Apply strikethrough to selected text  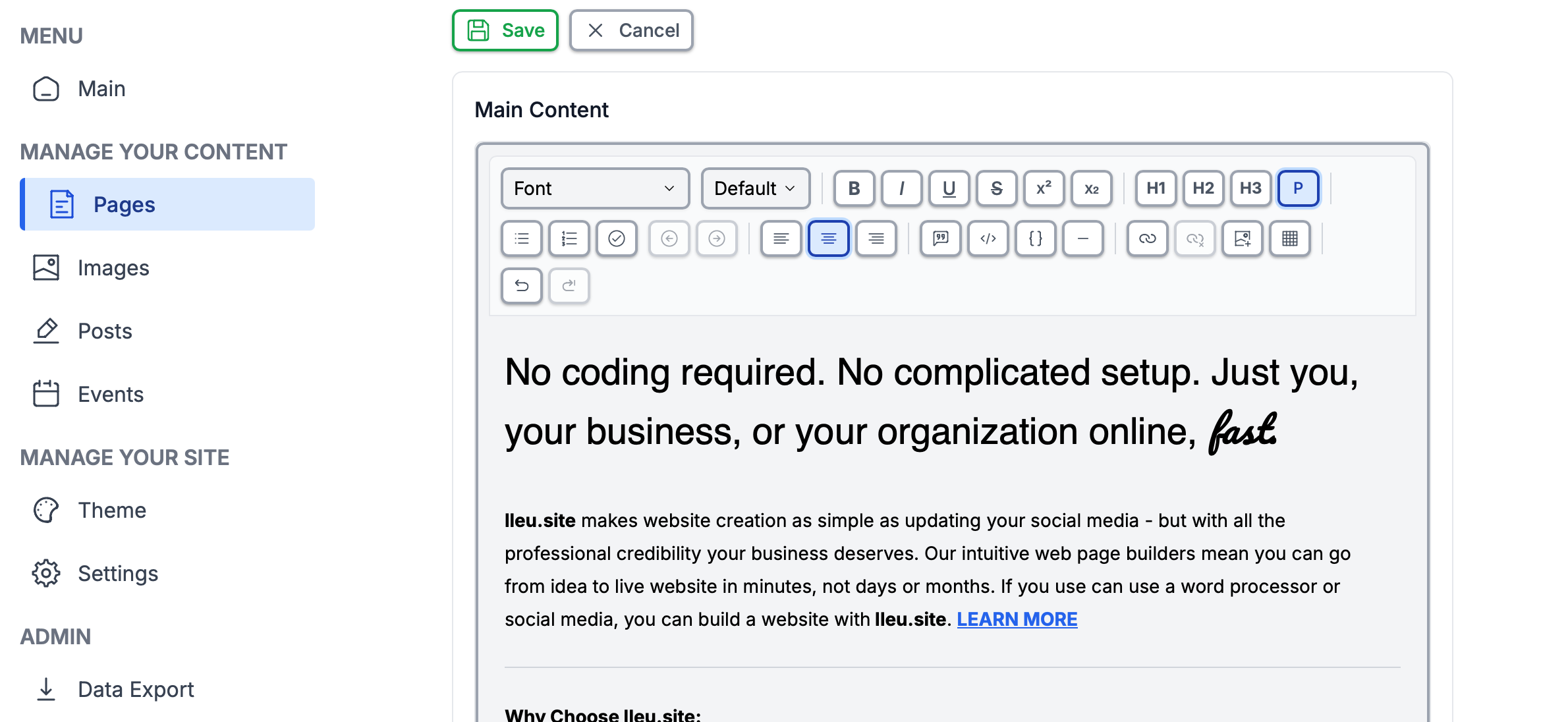click(996, 188)
